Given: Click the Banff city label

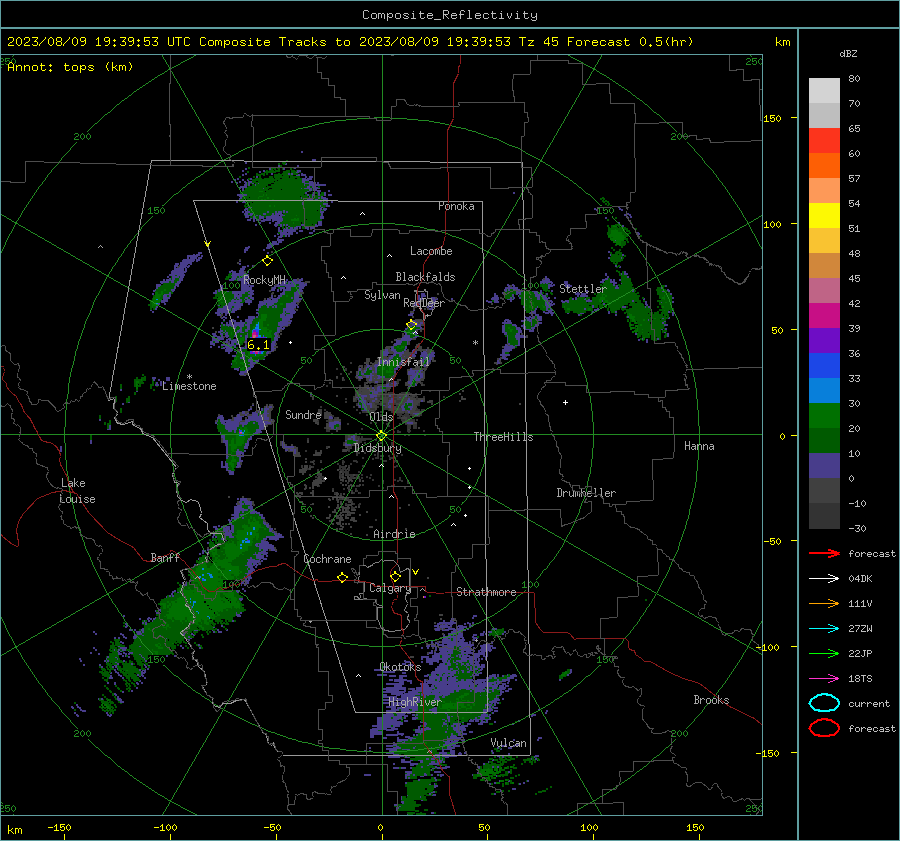Looking at the screenshot, I should 165,557.
